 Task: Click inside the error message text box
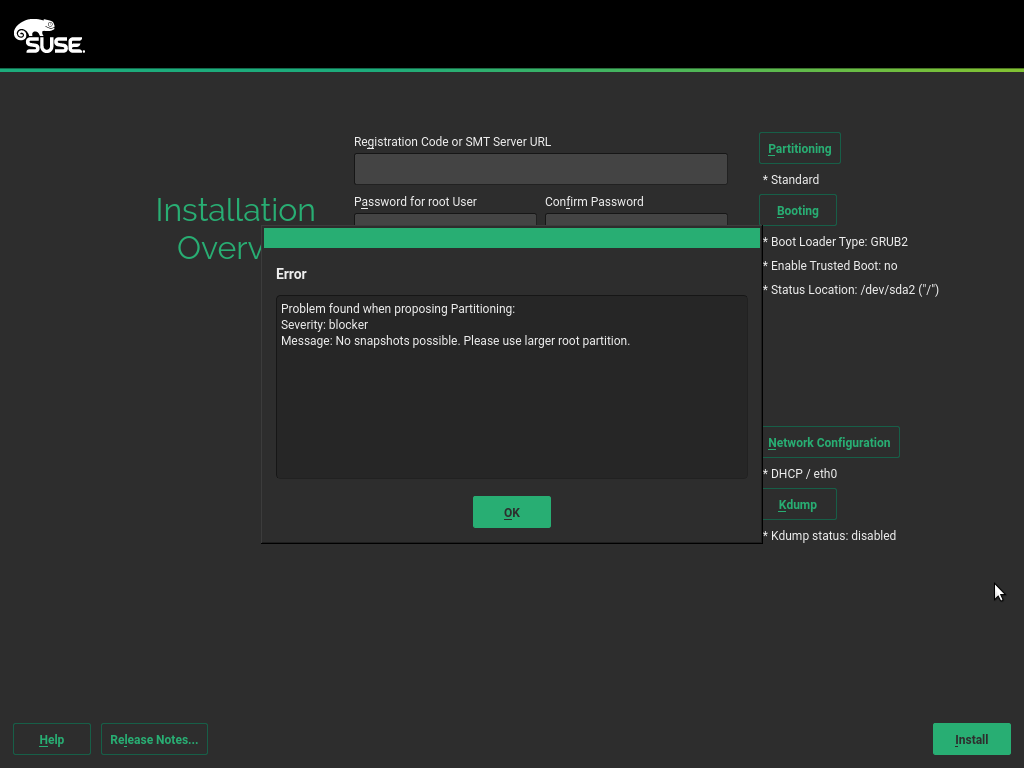pyautogui.click(x=511, y=410)
